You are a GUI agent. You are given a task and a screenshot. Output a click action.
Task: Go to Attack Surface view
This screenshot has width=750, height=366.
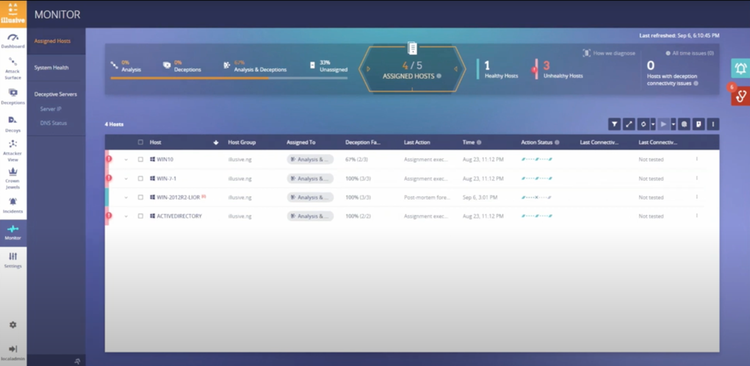tap(13, 68)
